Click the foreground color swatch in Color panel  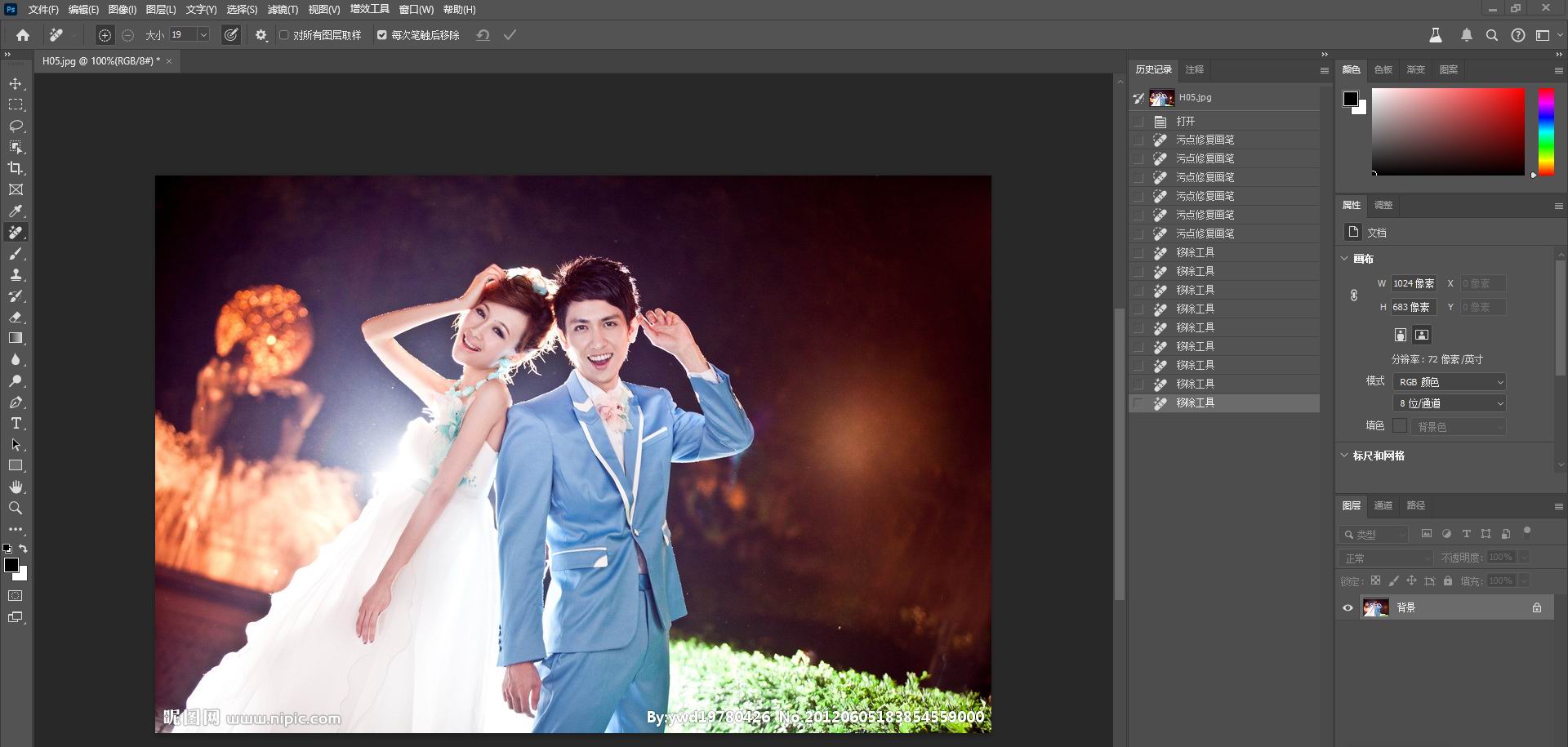(x=1351, y=99)
